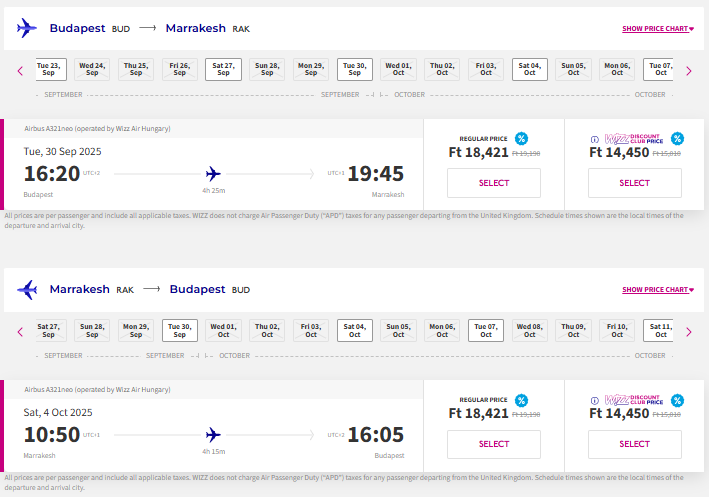
Task: Click the return departure time 10:50
Action: click(52, 435)
